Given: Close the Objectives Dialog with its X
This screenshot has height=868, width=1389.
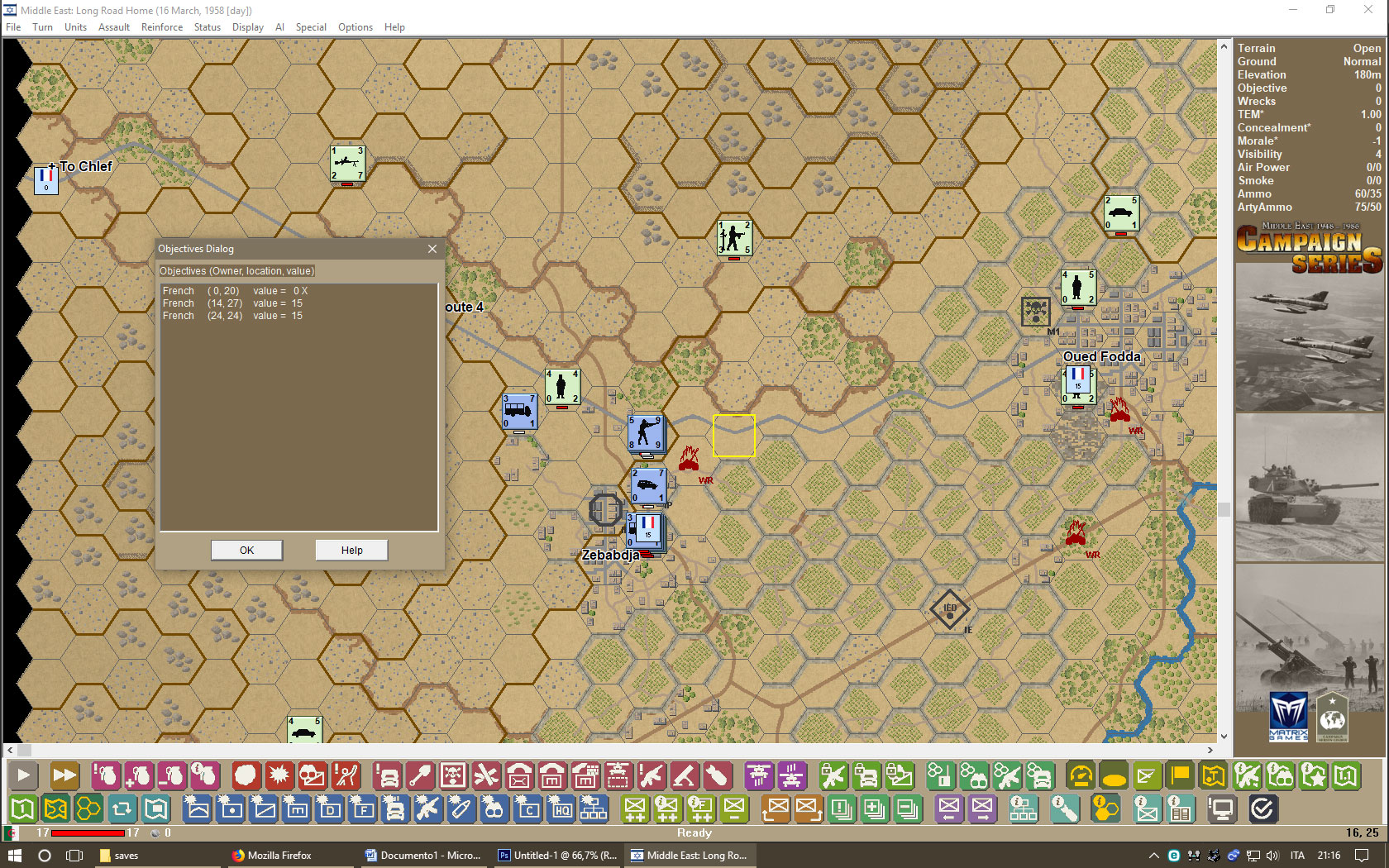Looking at the screenshot, I should tap(432, 249).
